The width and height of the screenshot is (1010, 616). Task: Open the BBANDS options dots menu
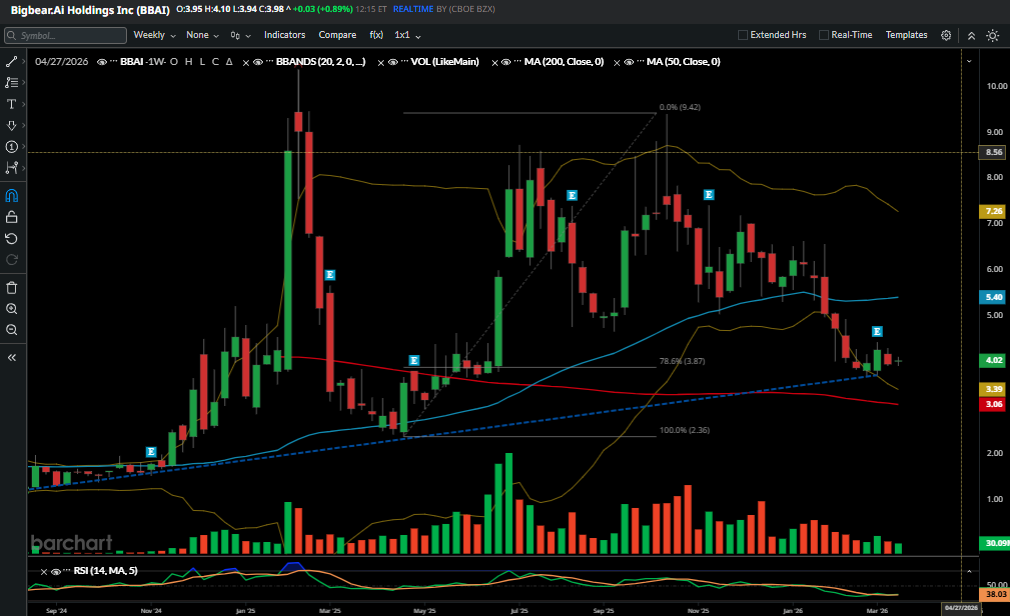click(x=269, y=62)
